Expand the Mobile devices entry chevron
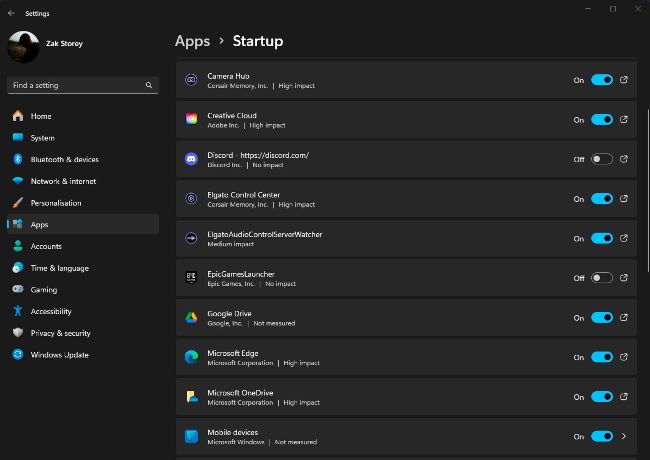 click(x=624, y=436)
